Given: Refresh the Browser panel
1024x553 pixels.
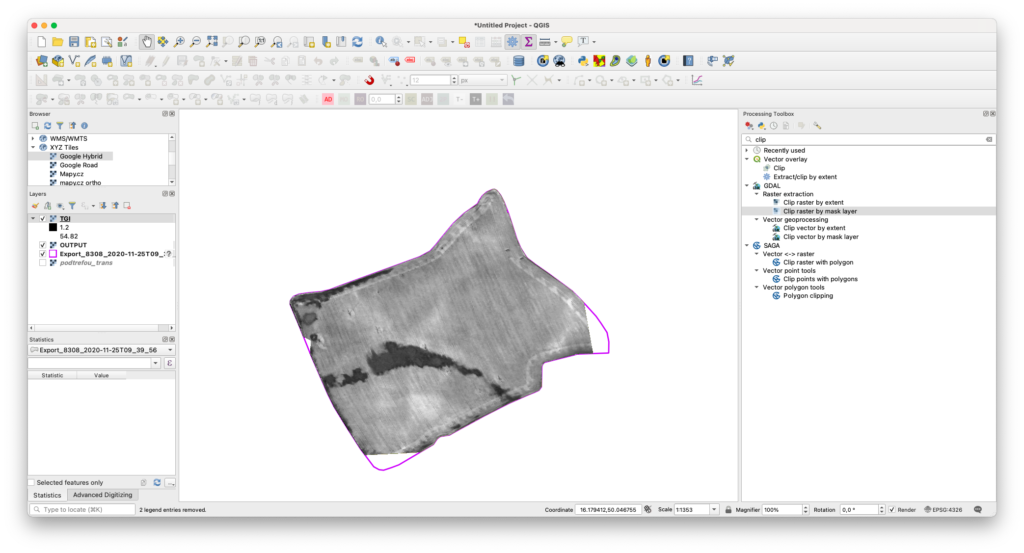Looking at the screenshot, I should click(47, 126).
